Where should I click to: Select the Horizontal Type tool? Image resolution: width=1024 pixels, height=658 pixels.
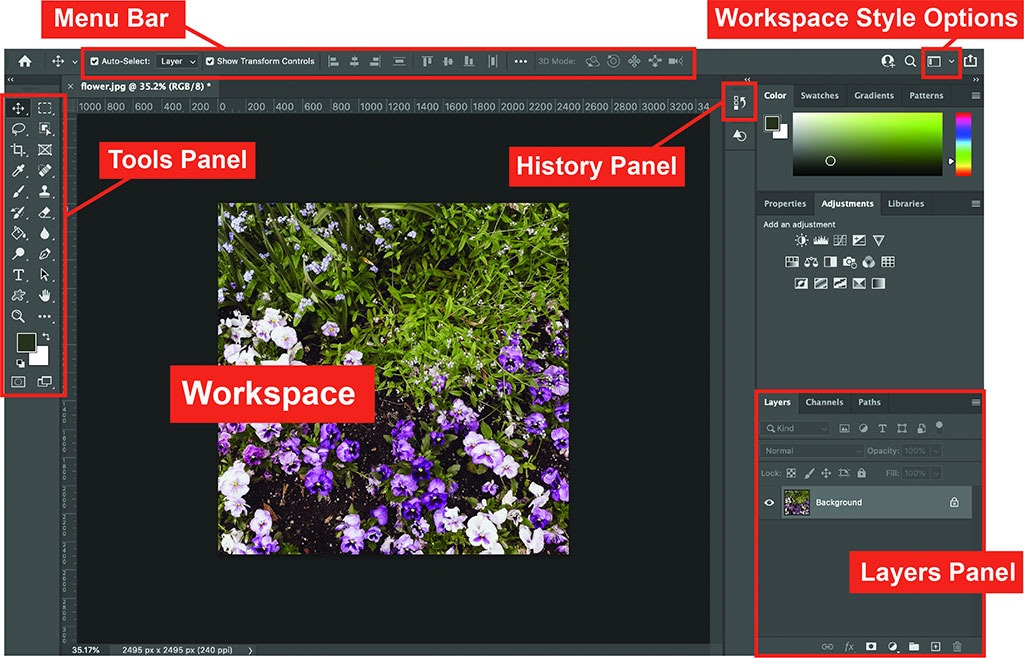[18, 275]
